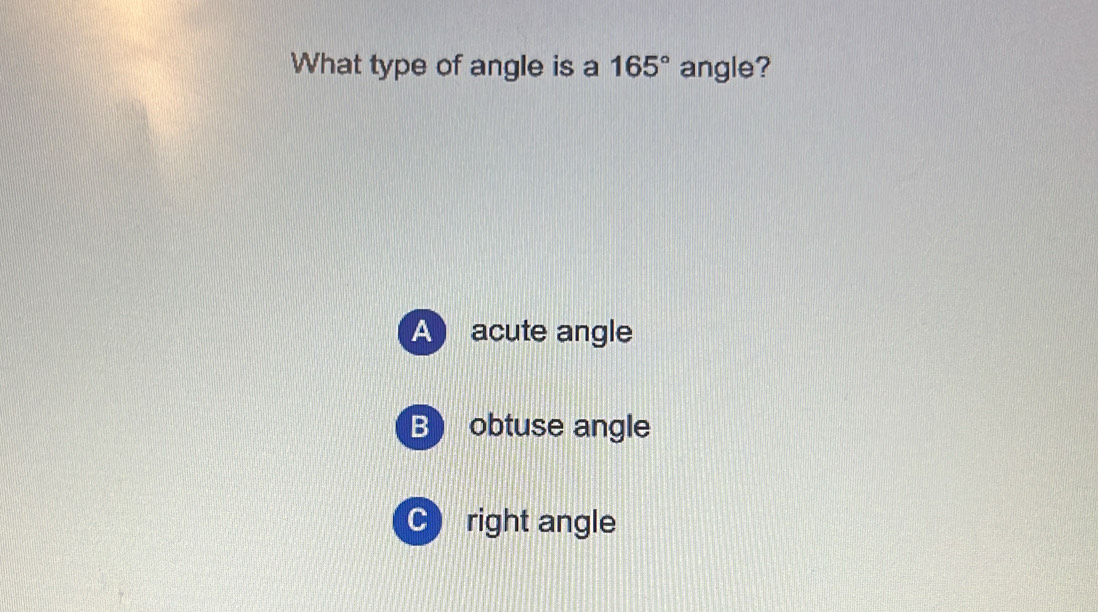Screen dimensions: 1098x612
Task: Click the white letter A inside its circle
Action: (423, 333)
